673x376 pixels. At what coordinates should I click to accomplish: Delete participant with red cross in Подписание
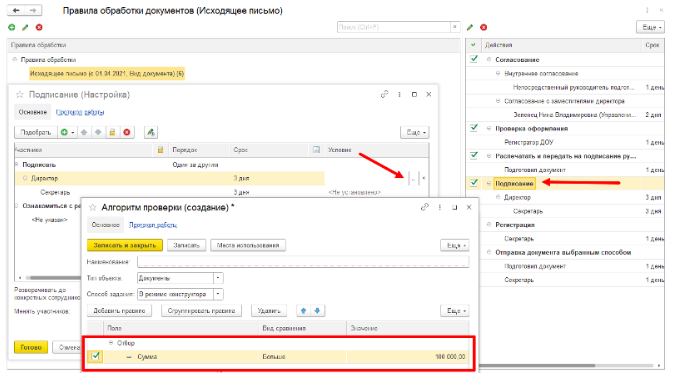(x=127, y=132)
